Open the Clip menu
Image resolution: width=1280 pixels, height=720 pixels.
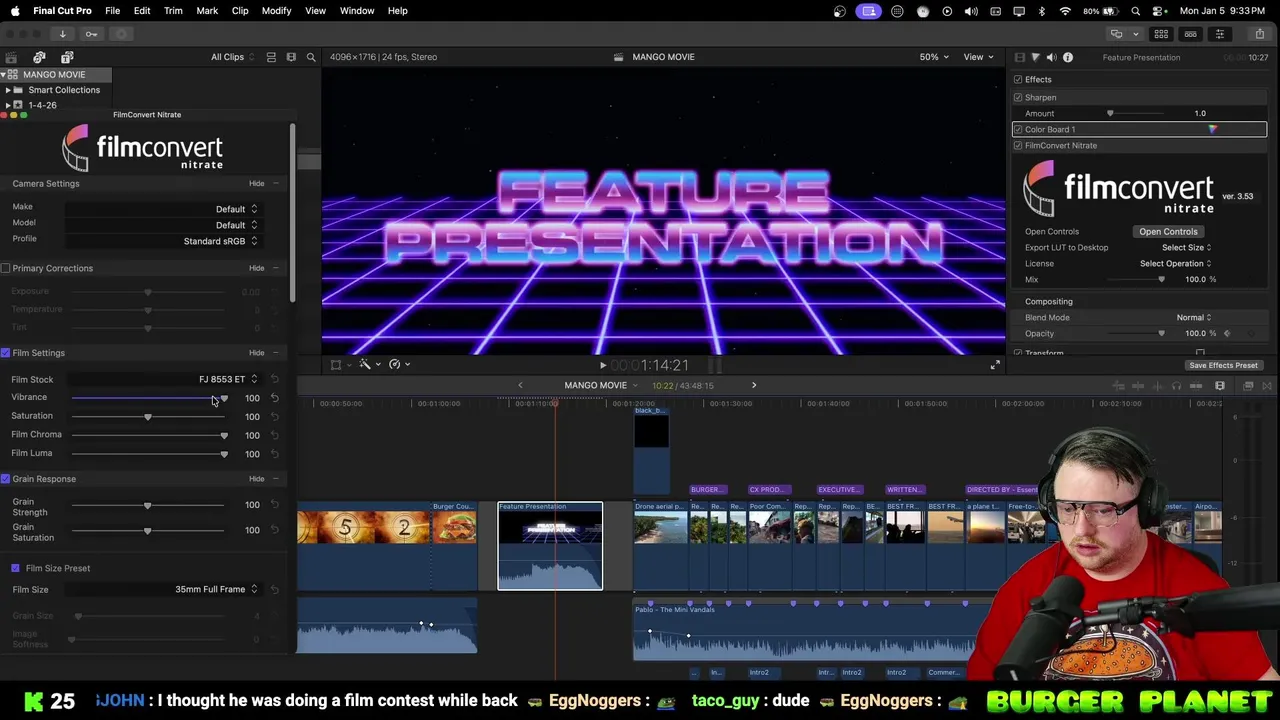point(240,10)
